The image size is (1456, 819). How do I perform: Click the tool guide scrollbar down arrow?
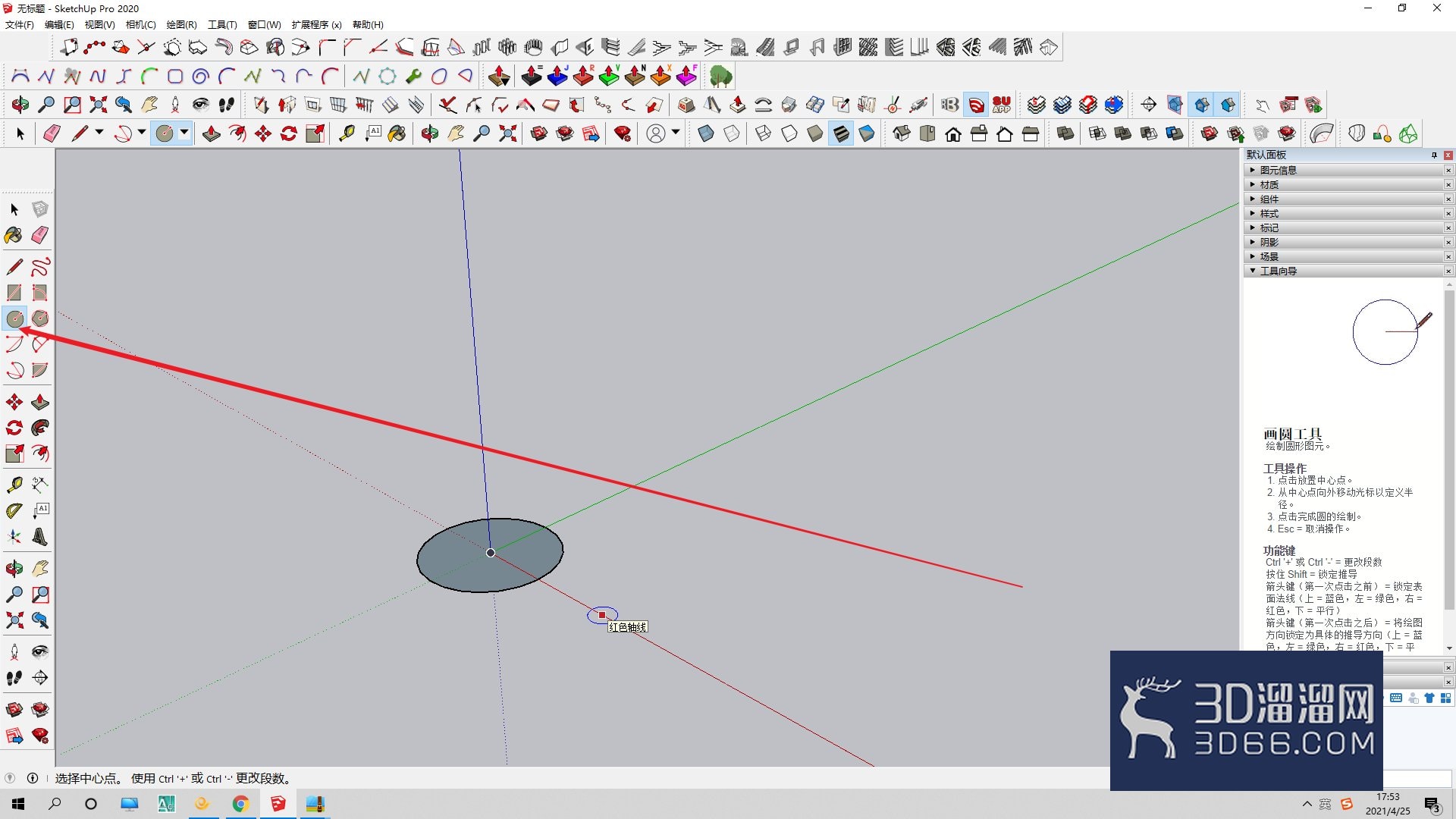[x=1449, y=648]
